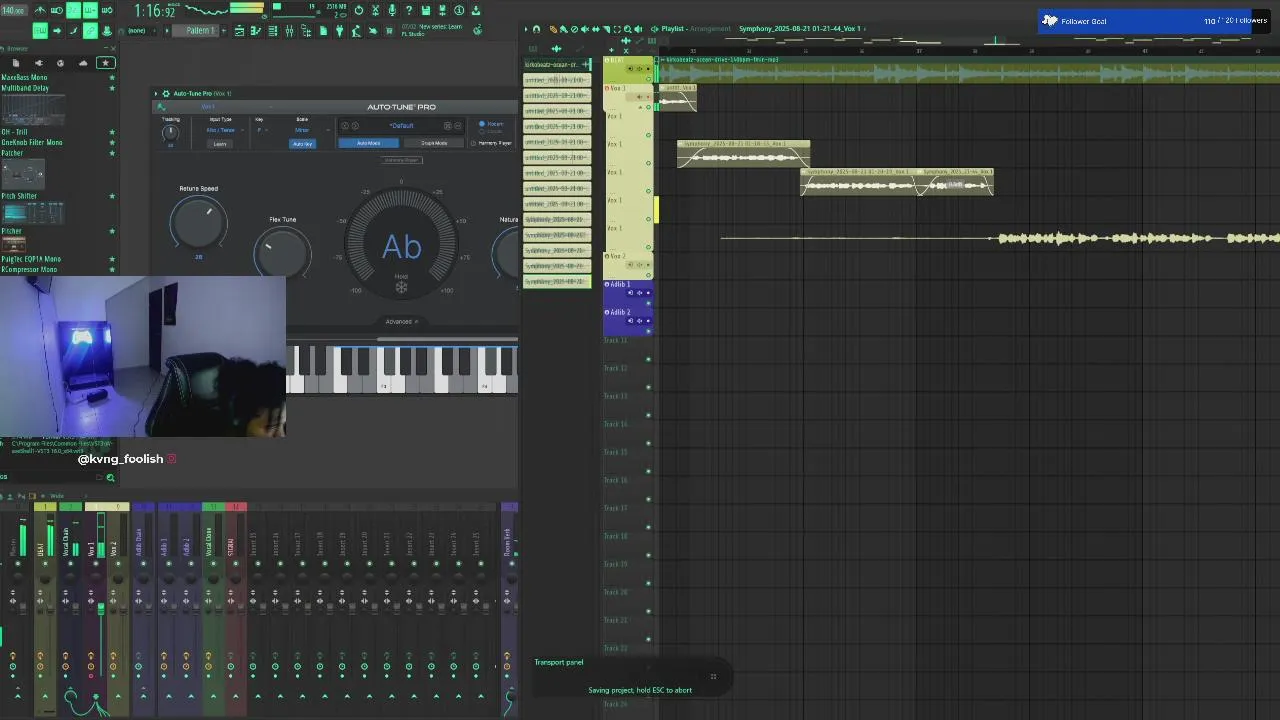Click the Auto-Tune previous preset arrow
The width and height of the screenshot is (1280, 720).
click(x=345, y=125)
